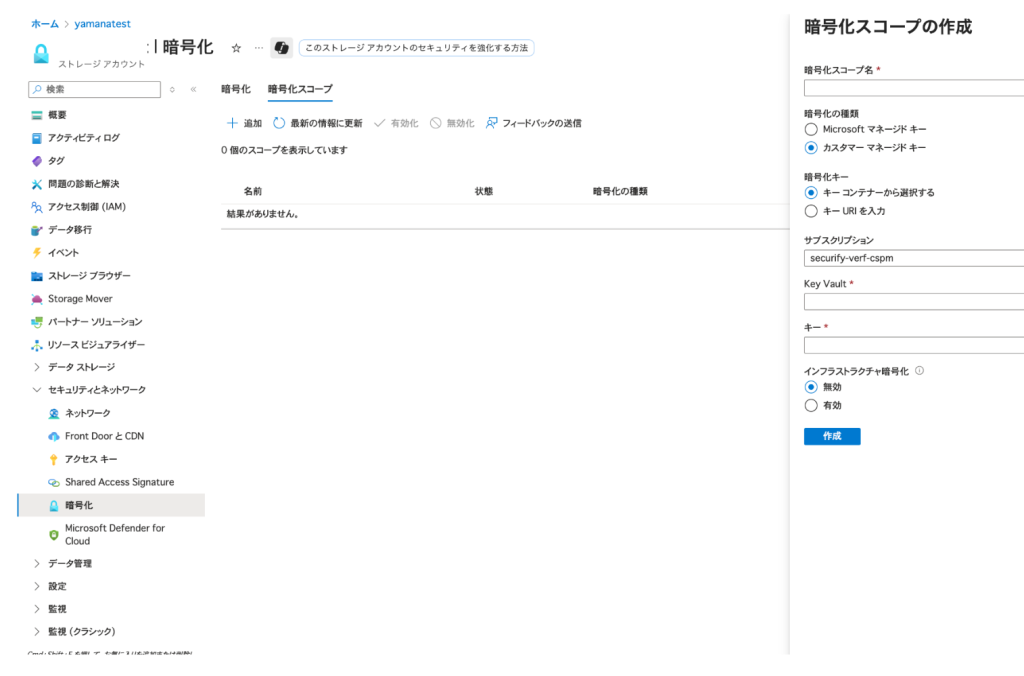Image resolution: width=1024 pixels, height=676 pixels.
Task: Open the Copilot icon in header
Action: point(282,48)
